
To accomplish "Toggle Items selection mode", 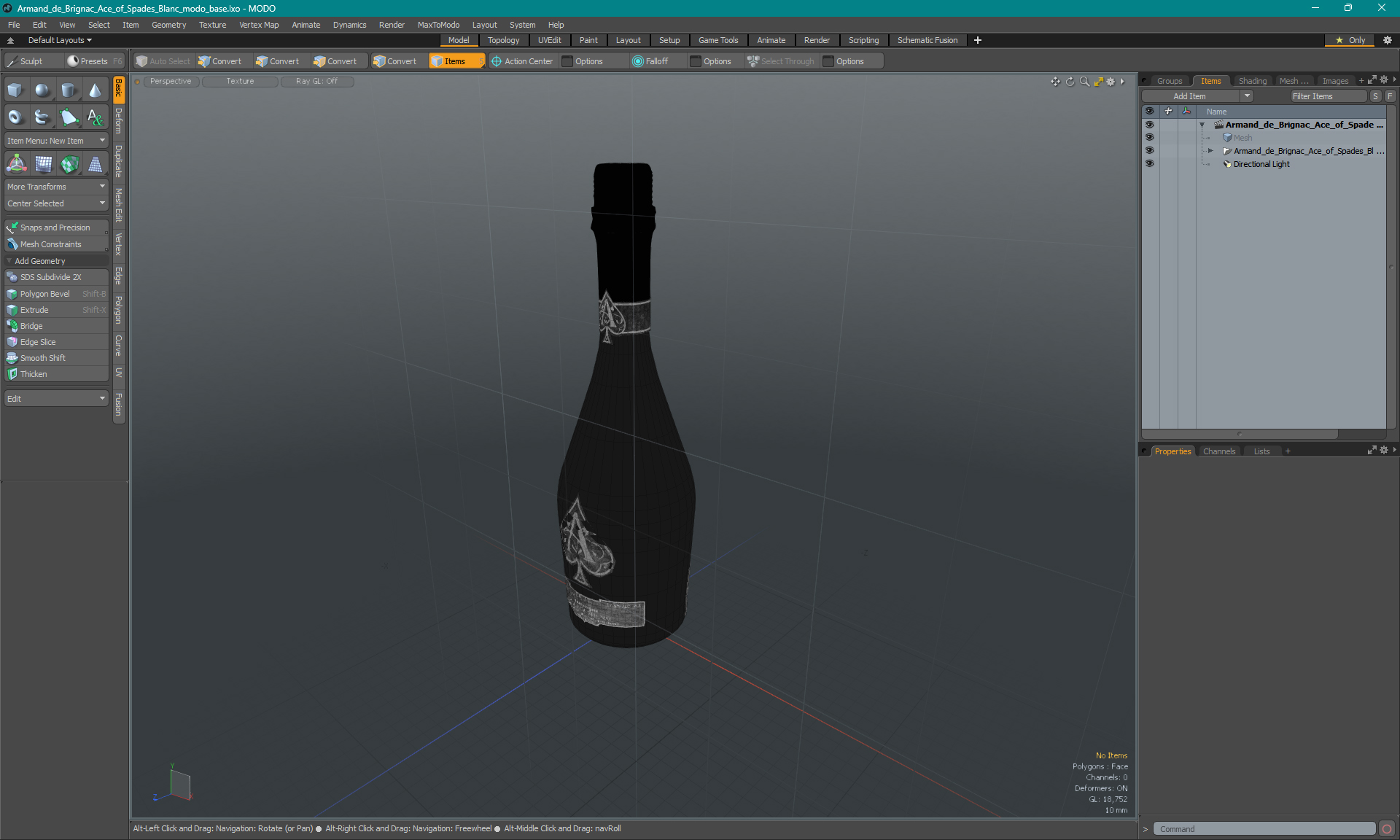I will pos(456,61).
